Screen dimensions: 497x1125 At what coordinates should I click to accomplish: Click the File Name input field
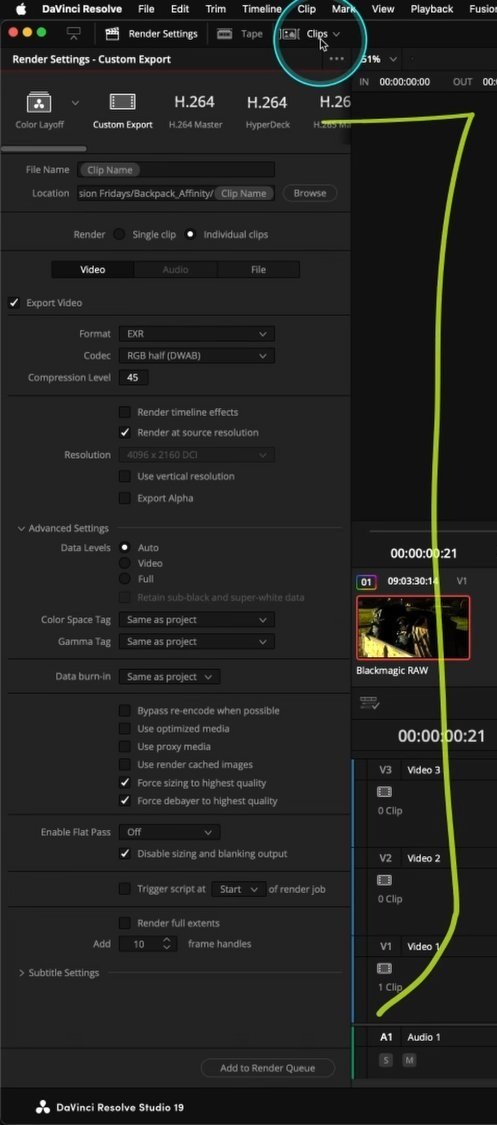pos(176,170)
